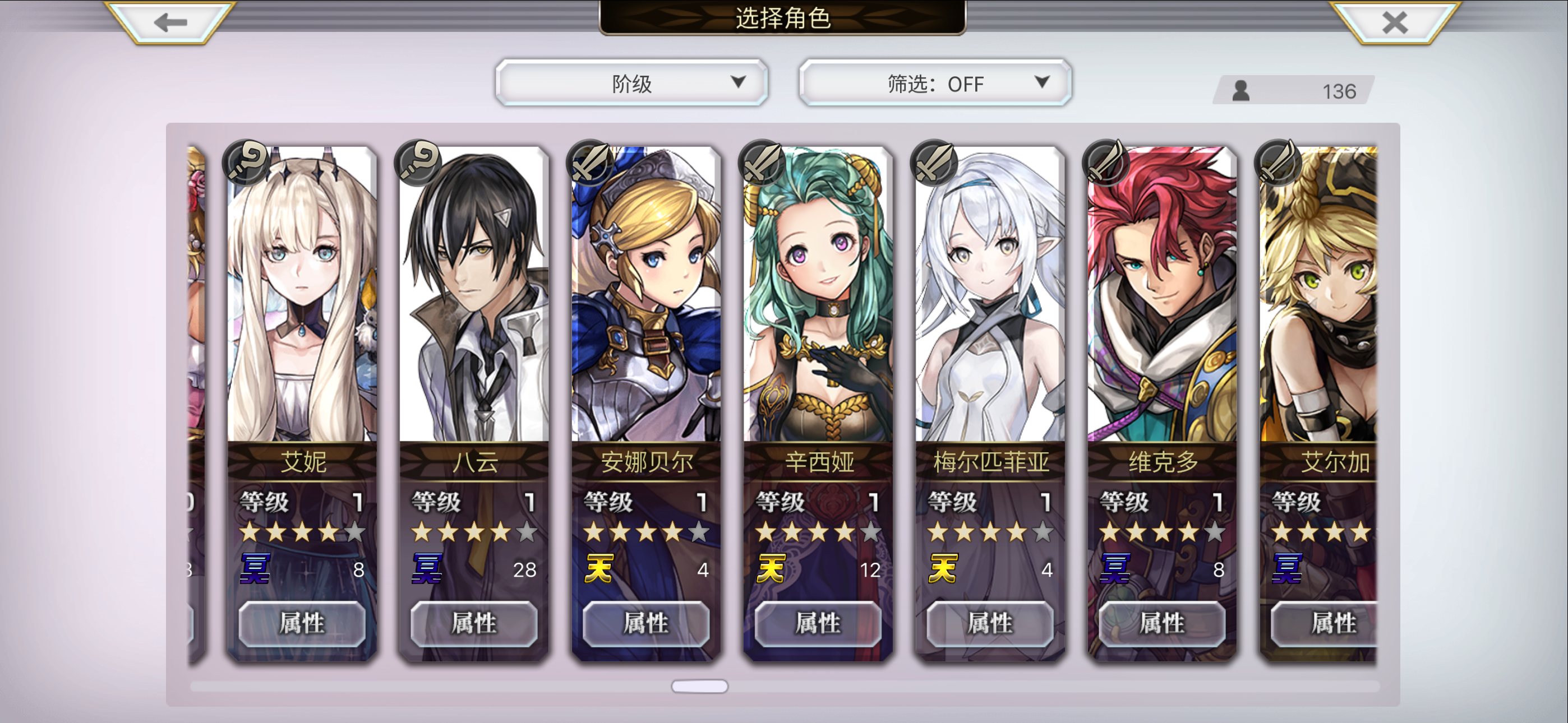Click the staff weapon icon on 八云
The height and width of the screenshot is (723, 1568).
[x=418, y=163]
